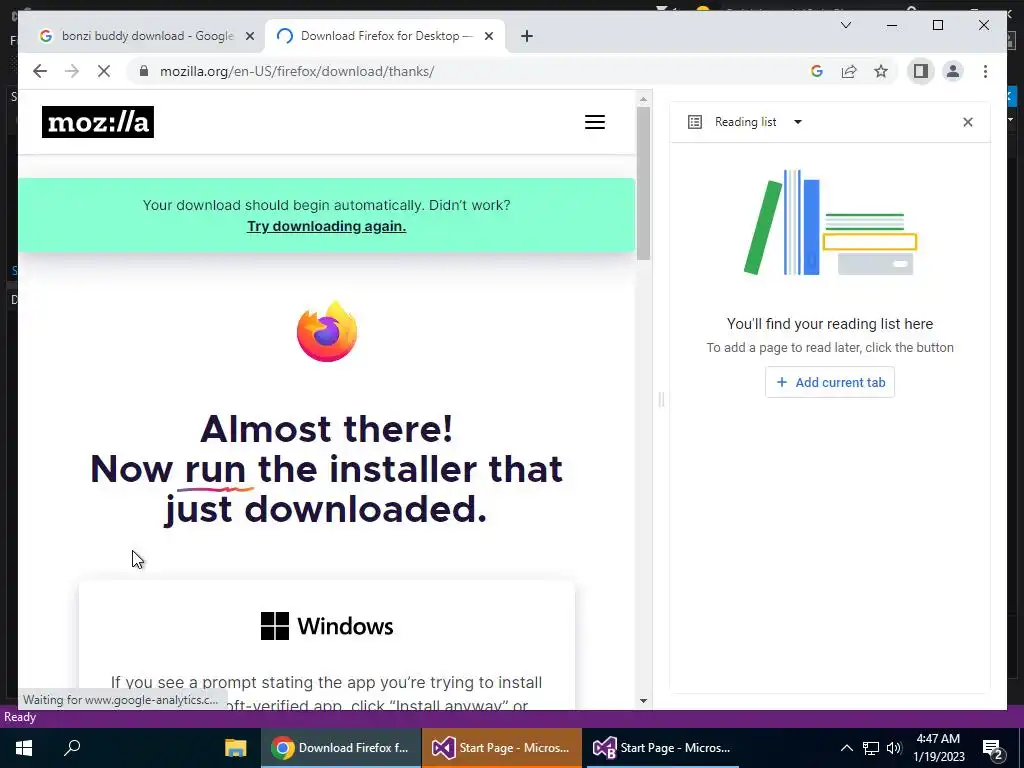Click the Mozilla logo

[98, 122]
